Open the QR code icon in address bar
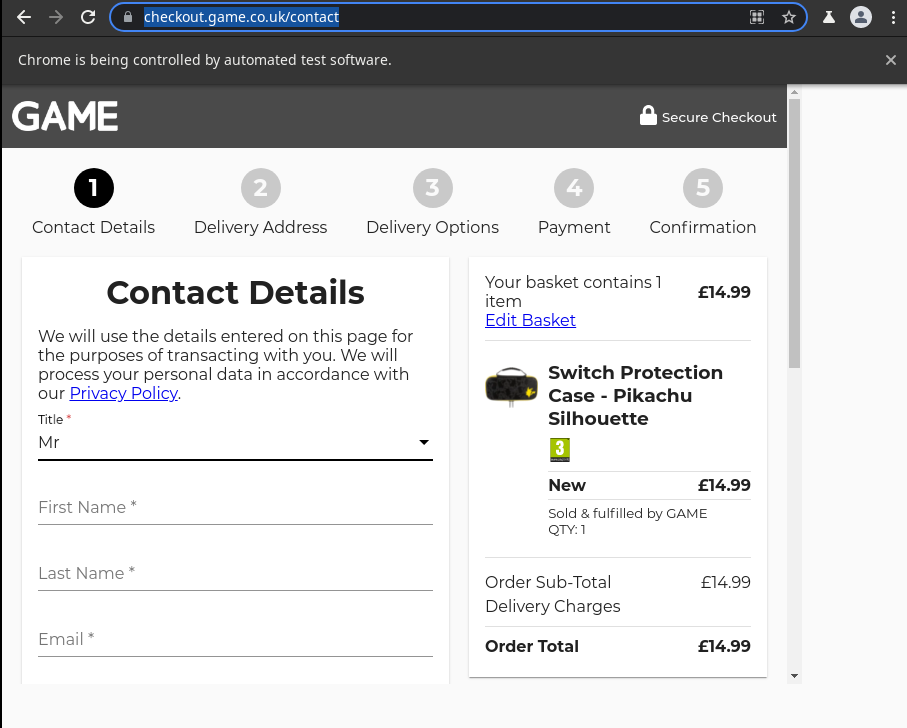The height and width of the screenshot is (728, 907). tap(757, 17)
